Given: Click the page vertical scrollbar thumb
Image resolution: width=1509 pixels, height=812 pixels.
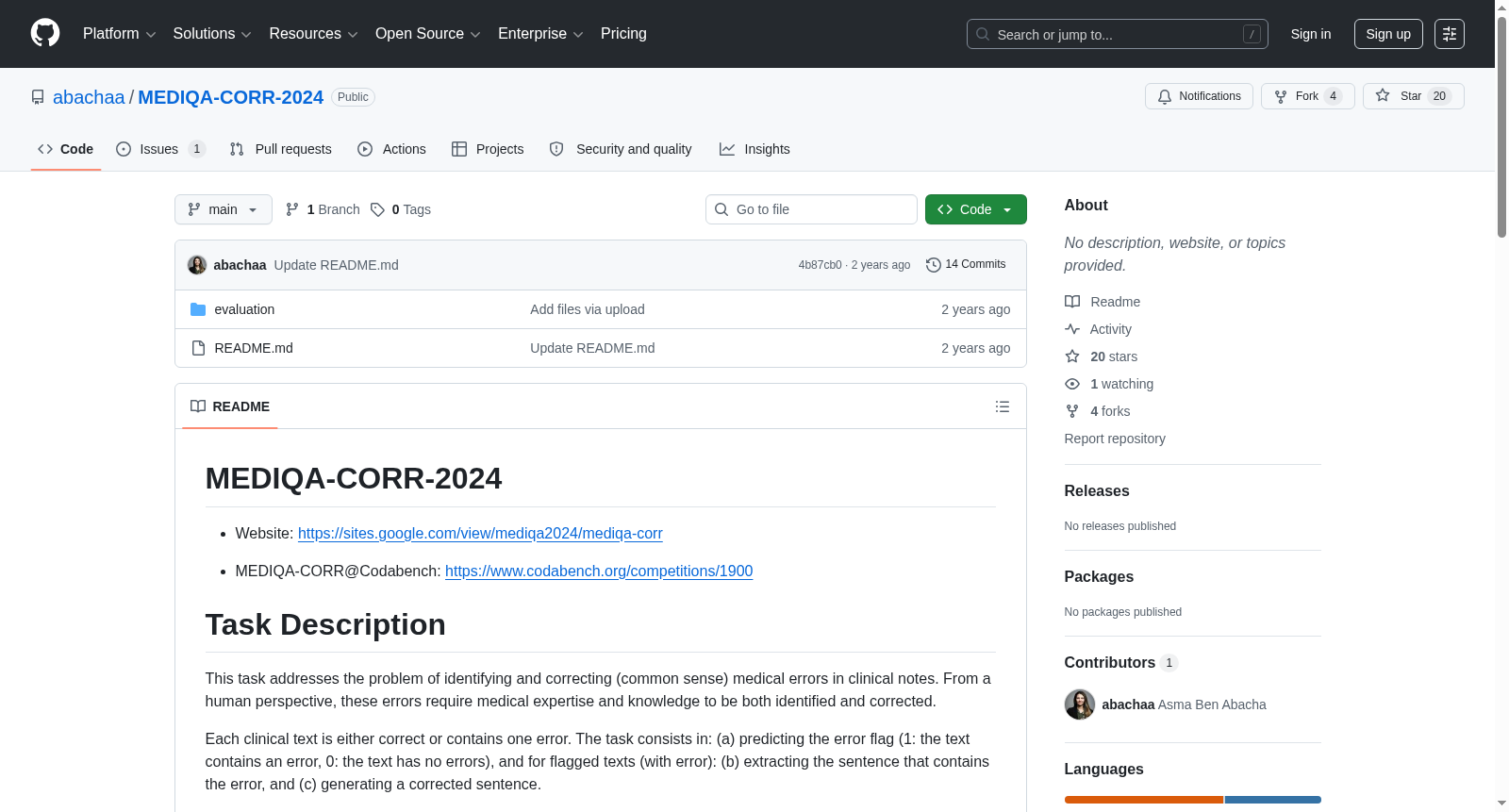Looking at the screenshot, I should [1502, 125].
